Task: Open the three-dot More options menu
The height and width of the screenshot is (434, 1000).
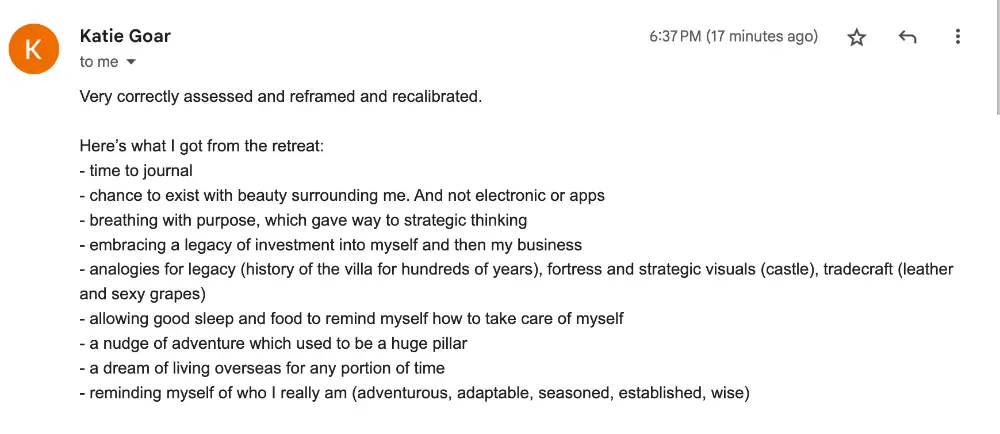Action: 957,37
